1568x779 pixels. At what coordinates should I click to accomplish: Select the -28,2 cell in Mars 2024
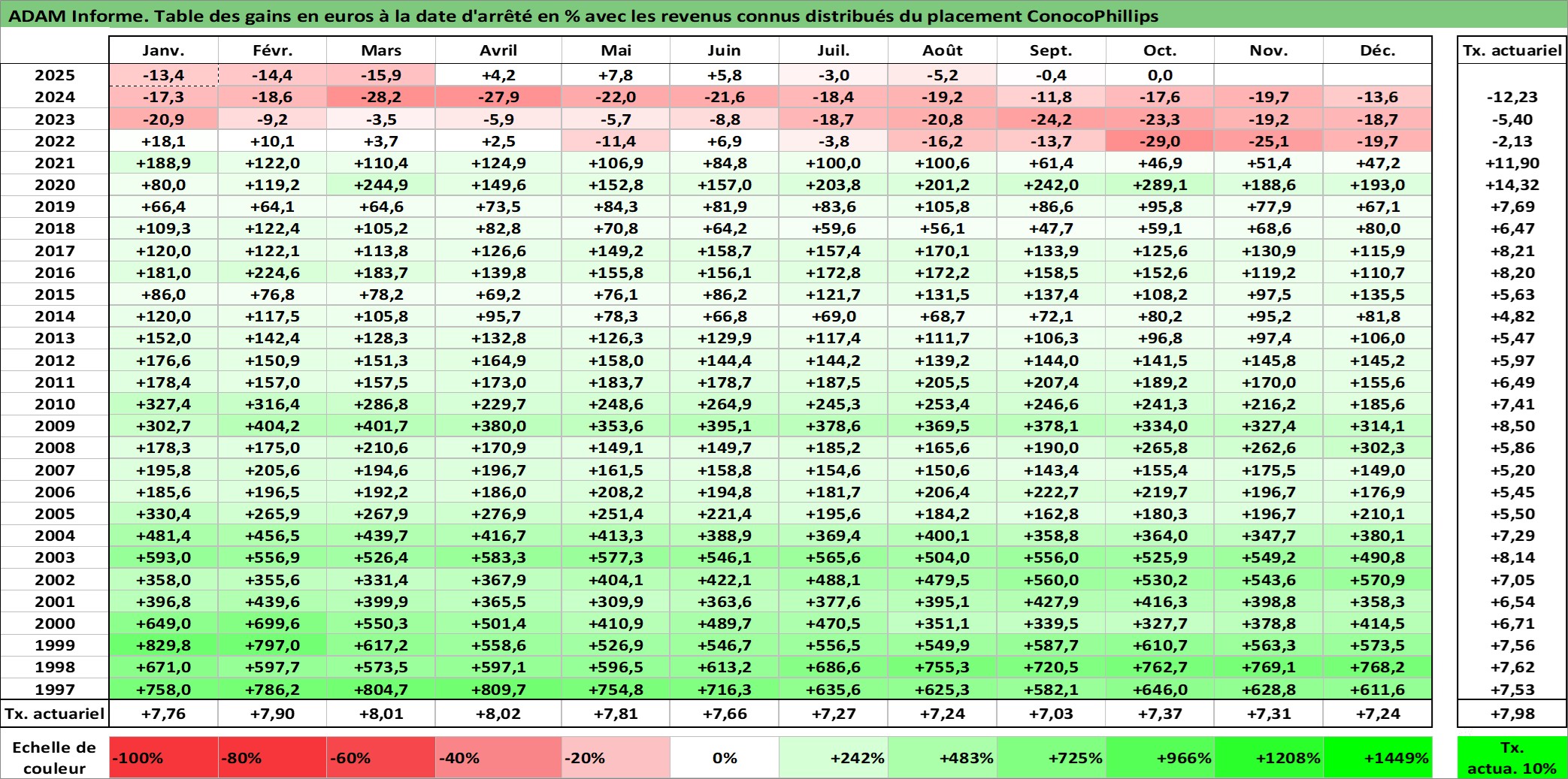click(381, 97)
